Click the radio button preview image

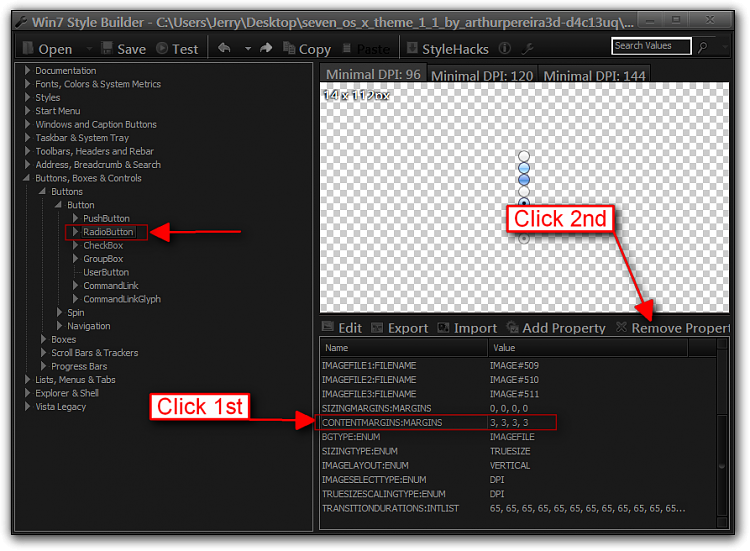click(524, 197)
